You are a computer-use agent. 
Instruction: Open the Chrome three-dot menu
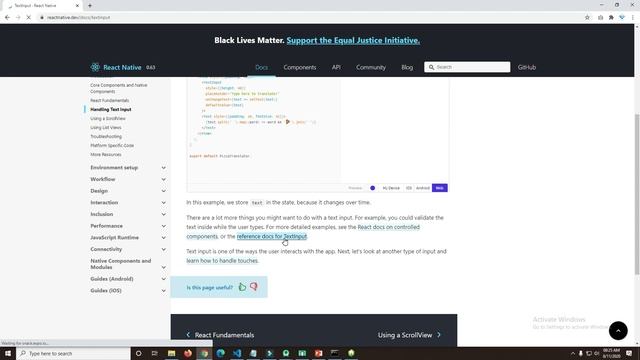(633, 18)
